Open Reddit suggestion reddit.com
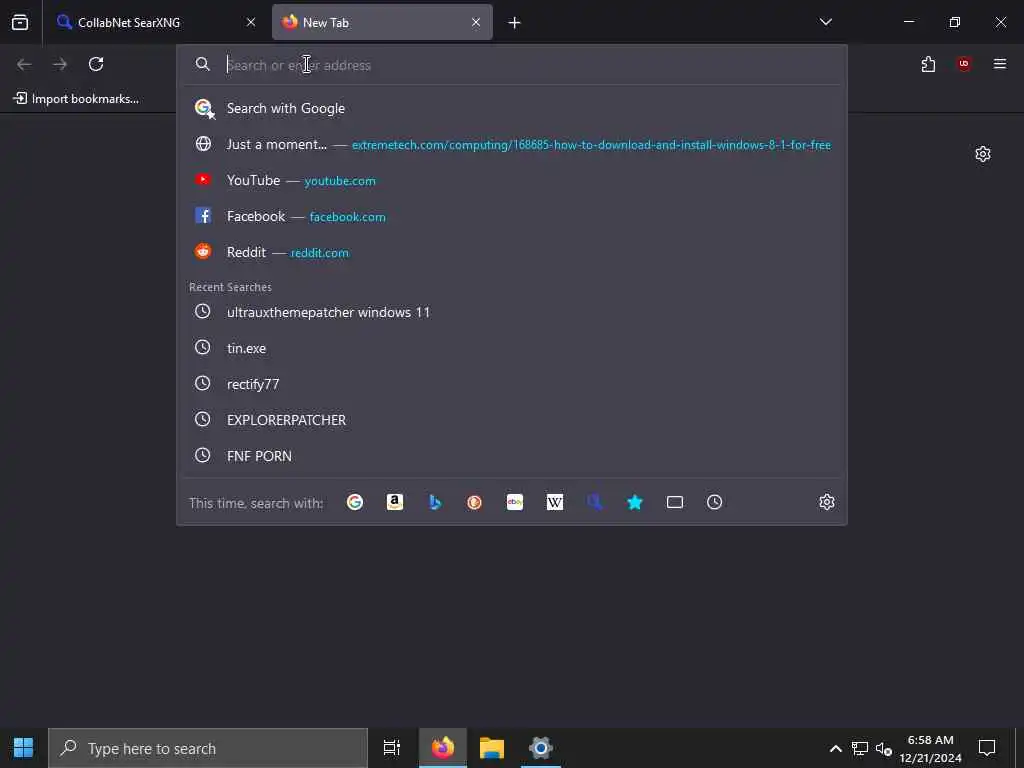This screenshot has height=768, width=1024. [x=512, y=252]
